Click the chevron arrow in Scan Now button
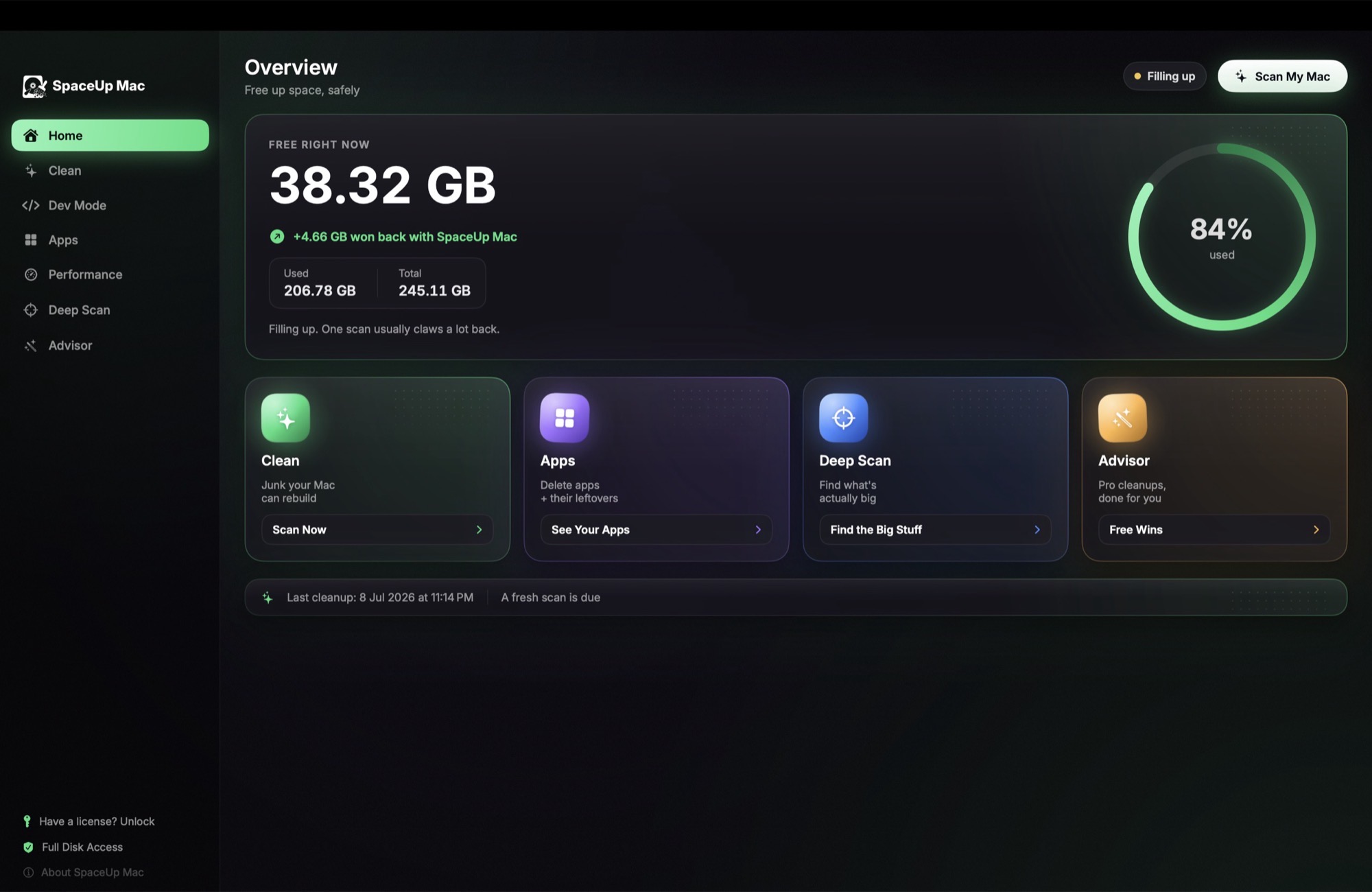The width and height of the screenshot is (1372, 892). coord(479,530)
